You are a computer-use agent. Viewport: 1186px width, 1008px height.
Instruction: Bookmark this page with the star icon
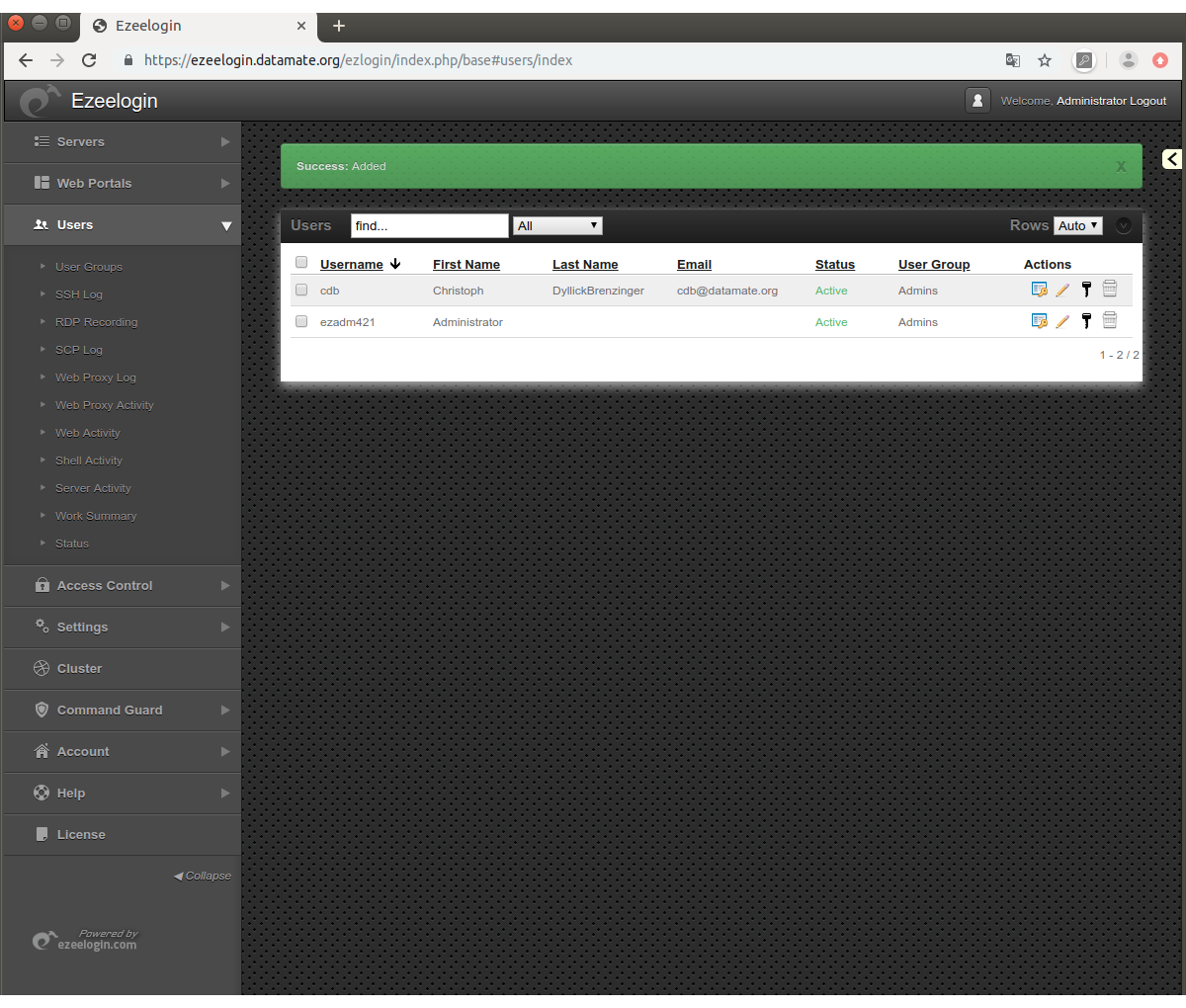point(1045,60)
